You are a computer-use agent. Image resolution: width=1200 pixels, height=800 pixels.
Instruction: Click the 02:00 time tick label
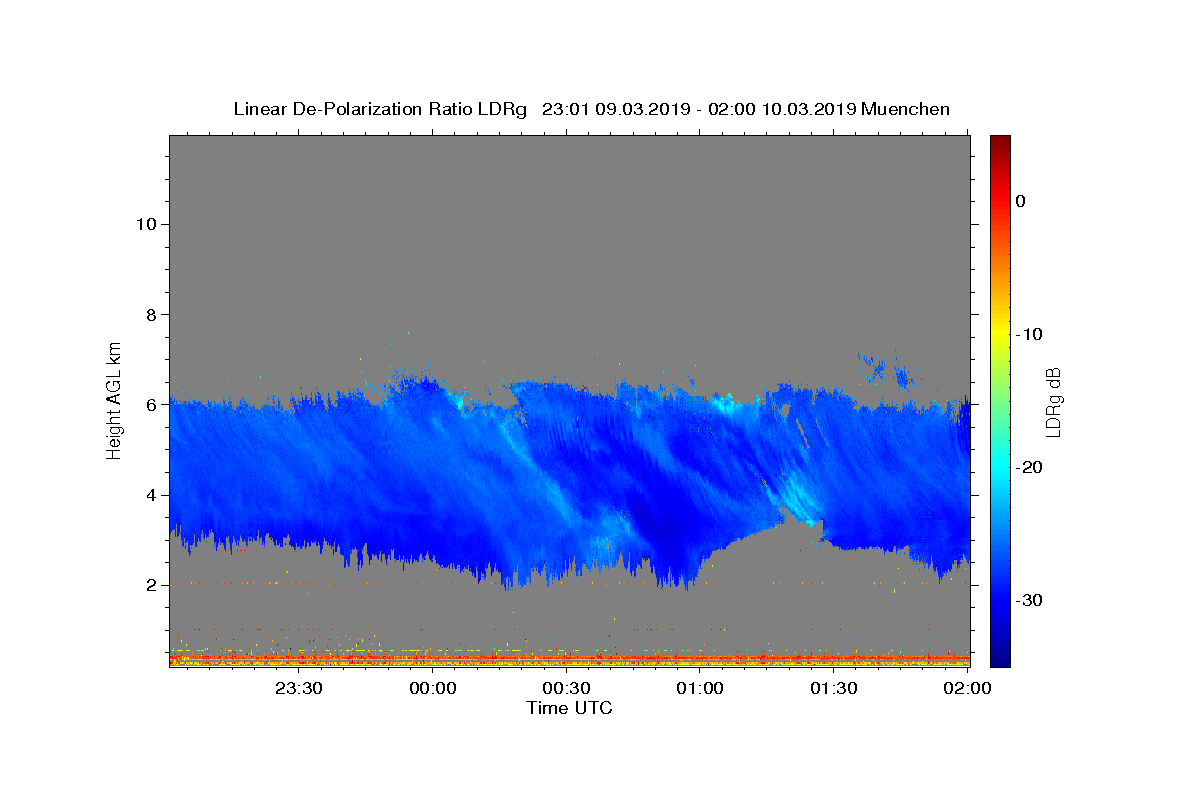point(968,689)
